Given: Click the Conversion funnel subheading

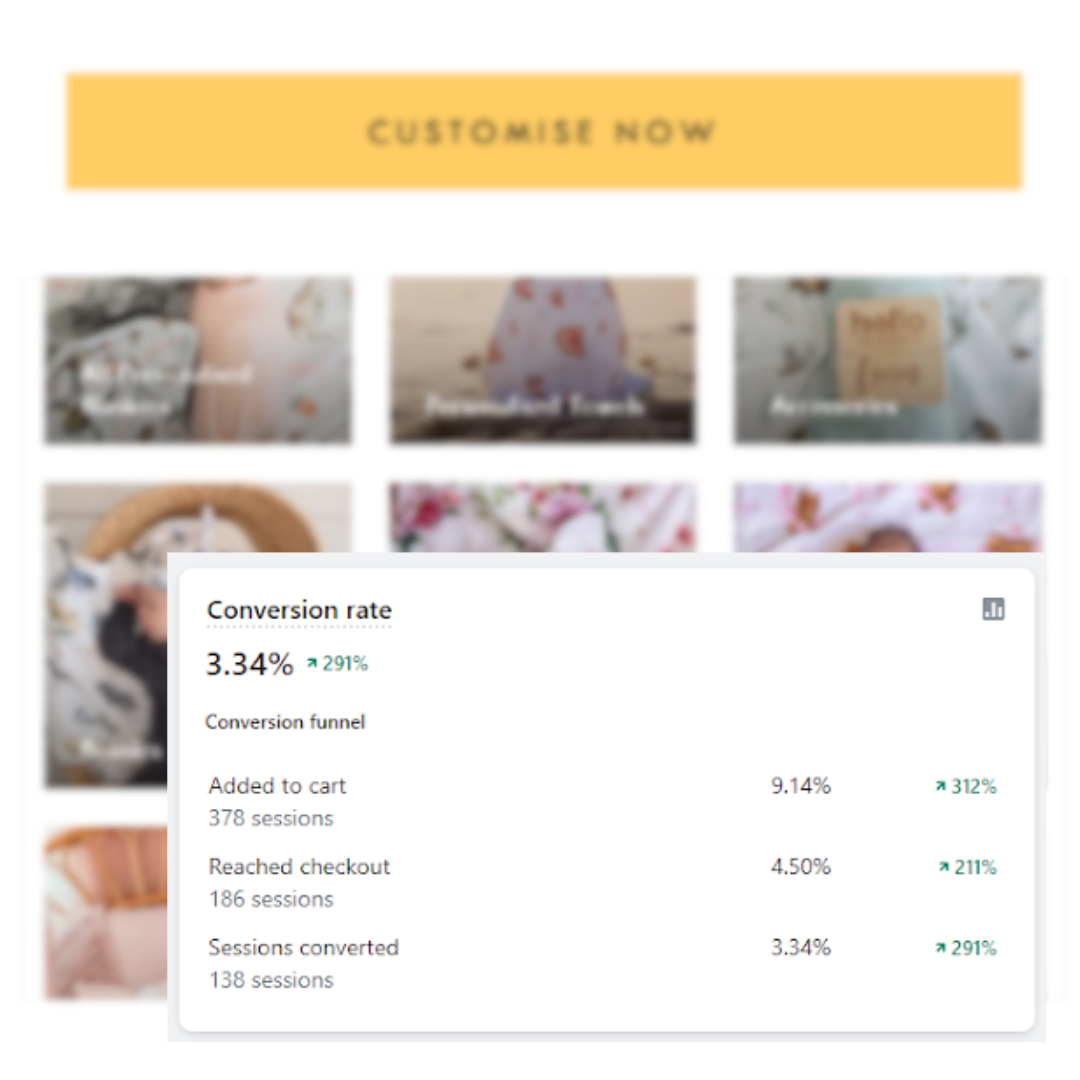Looking at the screenshot, I should pos(285,722).
